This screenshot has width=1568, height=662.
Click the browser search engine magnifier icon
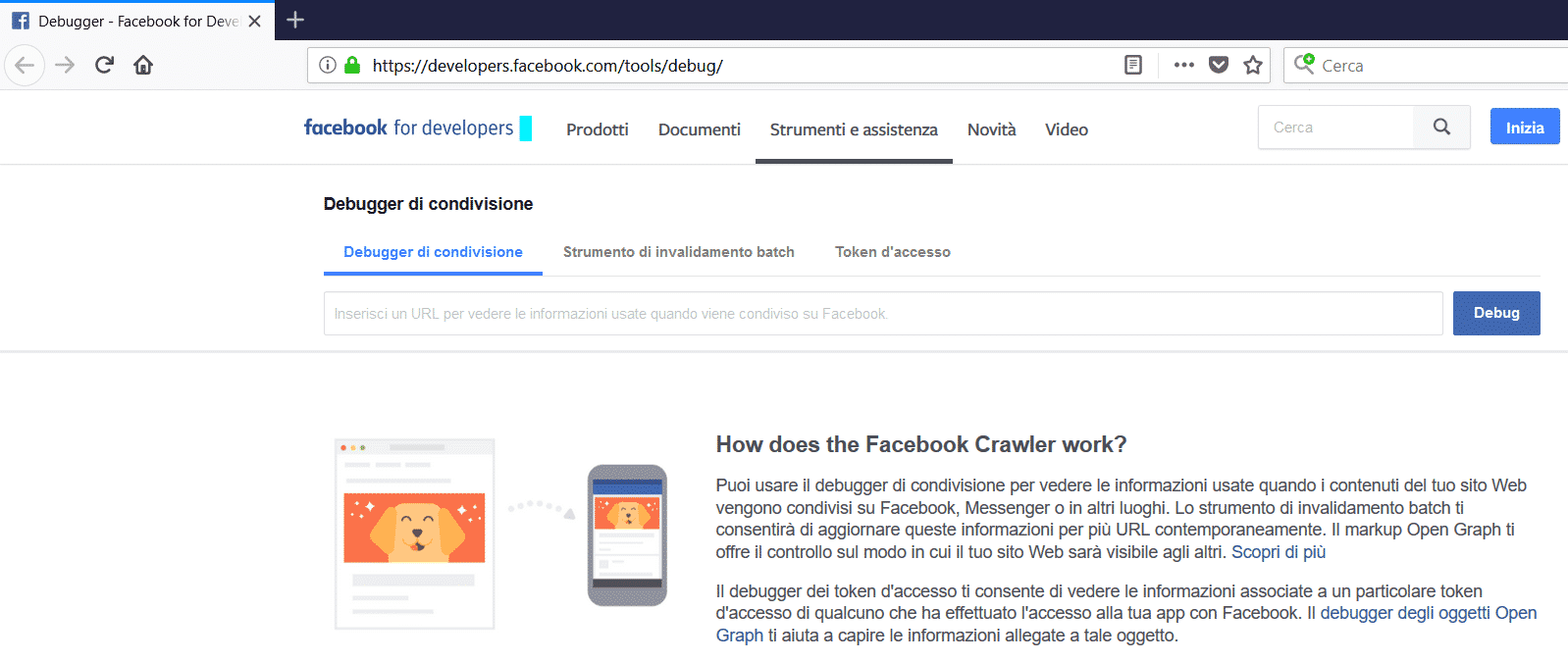[1304, 65]
